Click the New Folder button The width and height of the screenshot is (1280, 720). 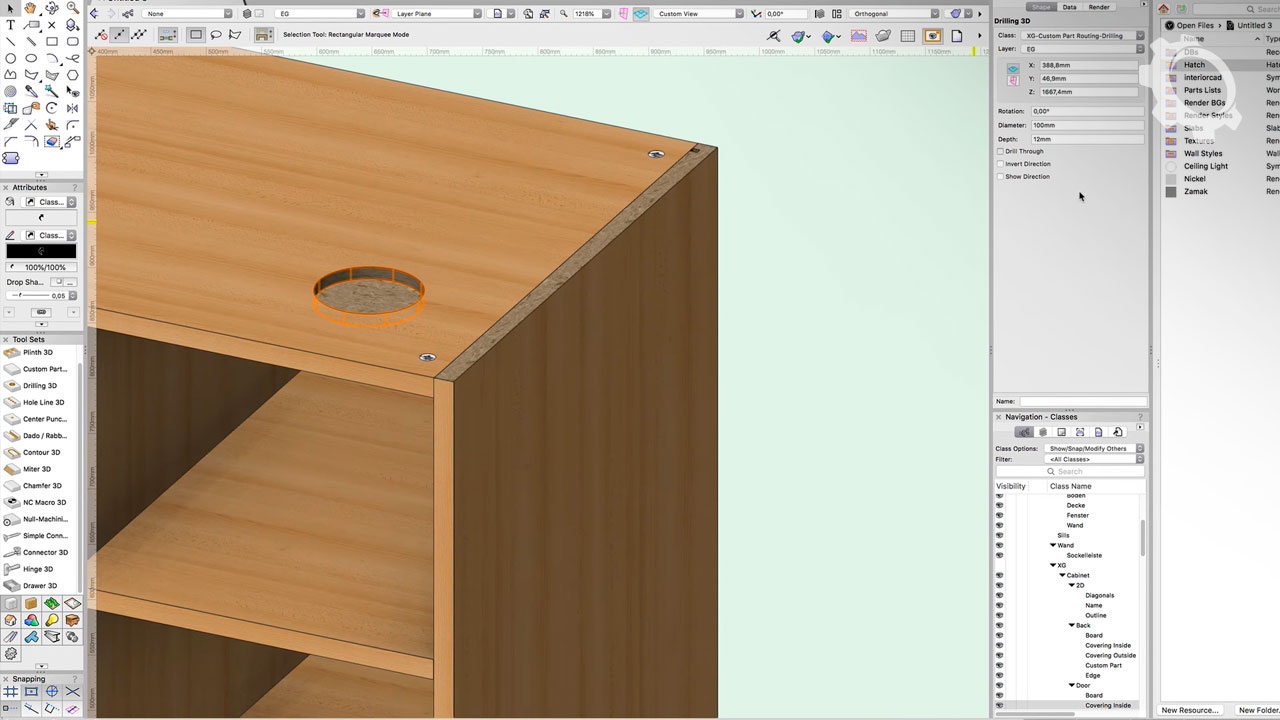point(1258,710)
